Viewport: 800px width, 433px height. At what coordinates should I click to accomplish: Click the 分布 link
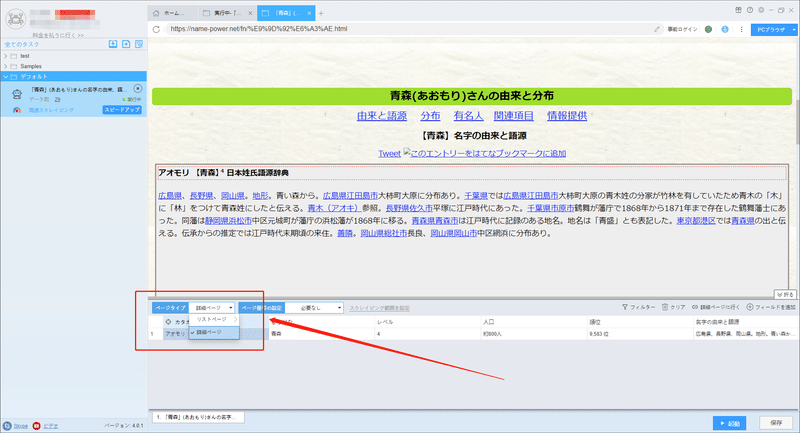[430, 116]
